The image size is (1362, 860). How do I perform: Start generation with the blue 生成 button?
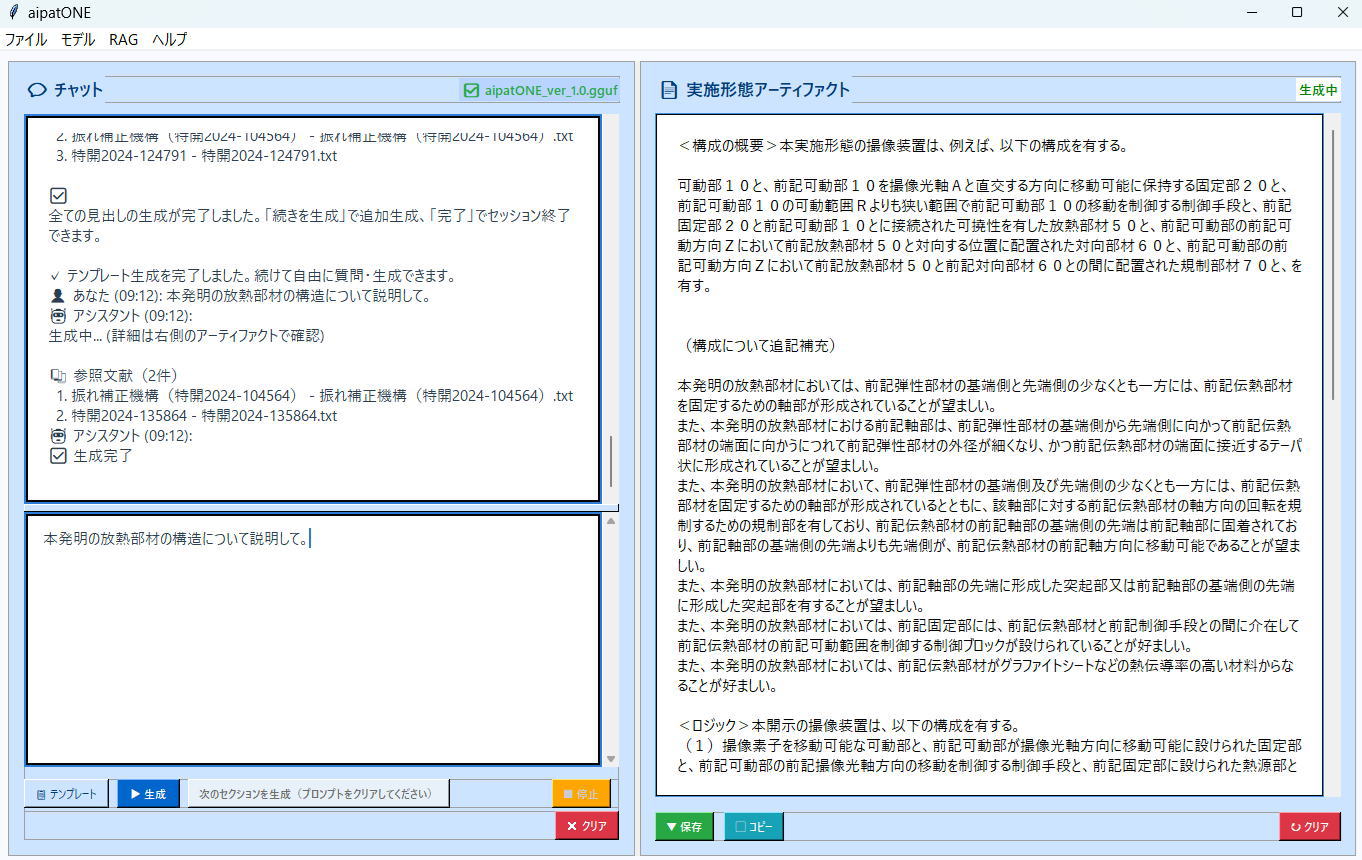click(x=148, y=794)
